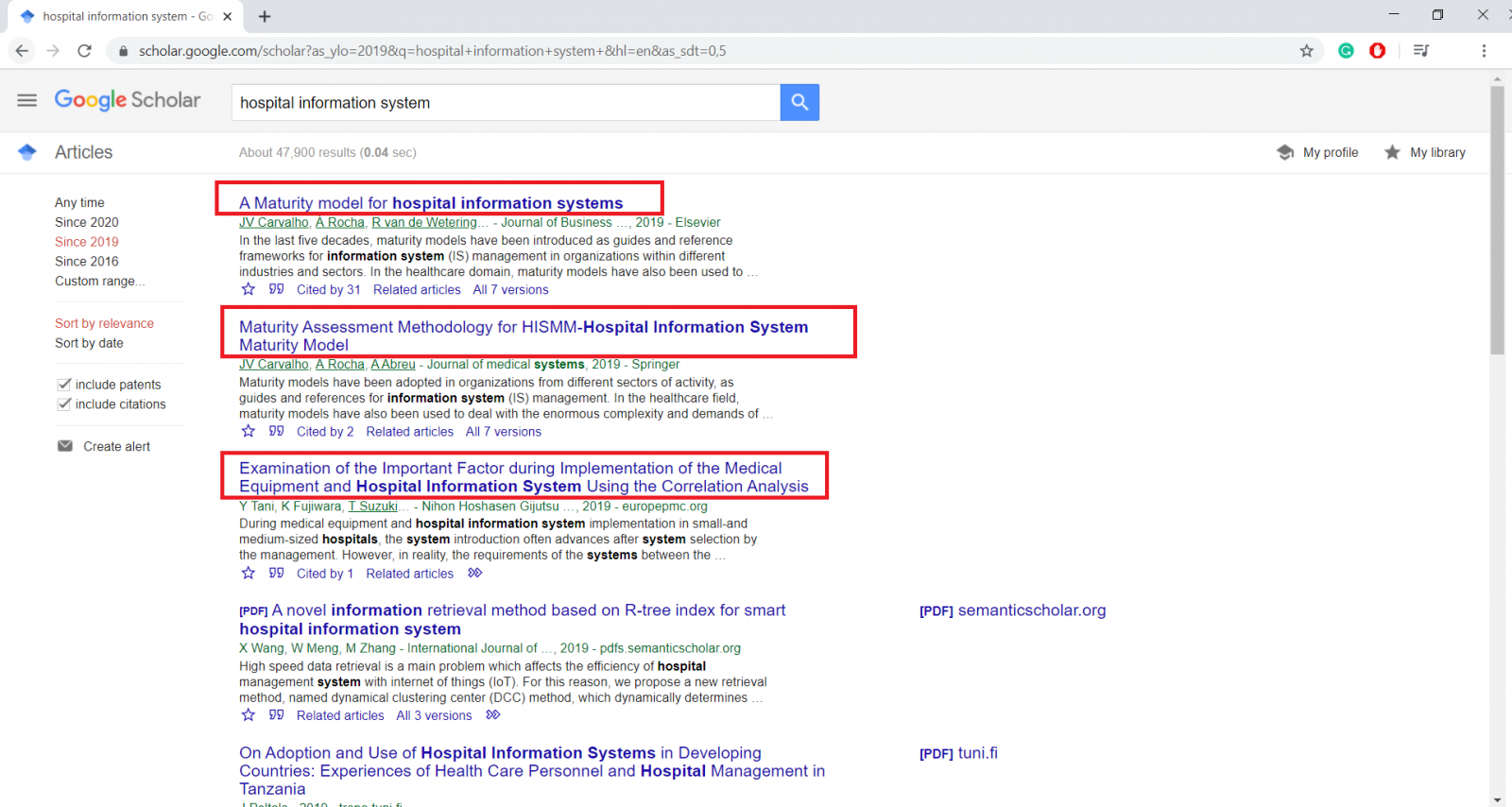1512x807 pixels.
Task: Click the blue search magnifier button
Action: (799, 102)
